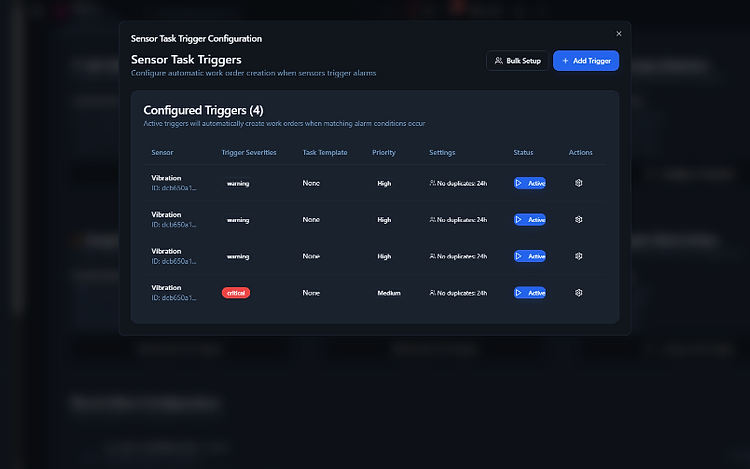Click the Configured Triggers (4) heading
This screenshot has width=750, height=469.
(203, 110)
